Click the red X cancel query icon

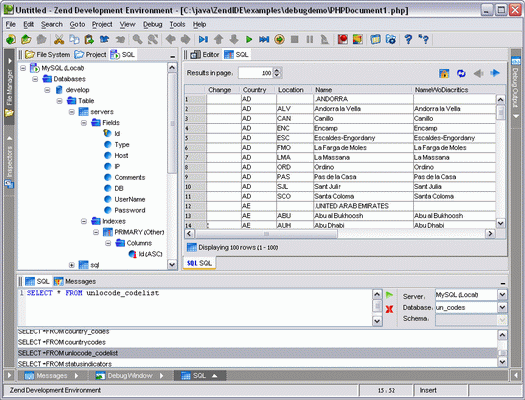click(389, 309)
